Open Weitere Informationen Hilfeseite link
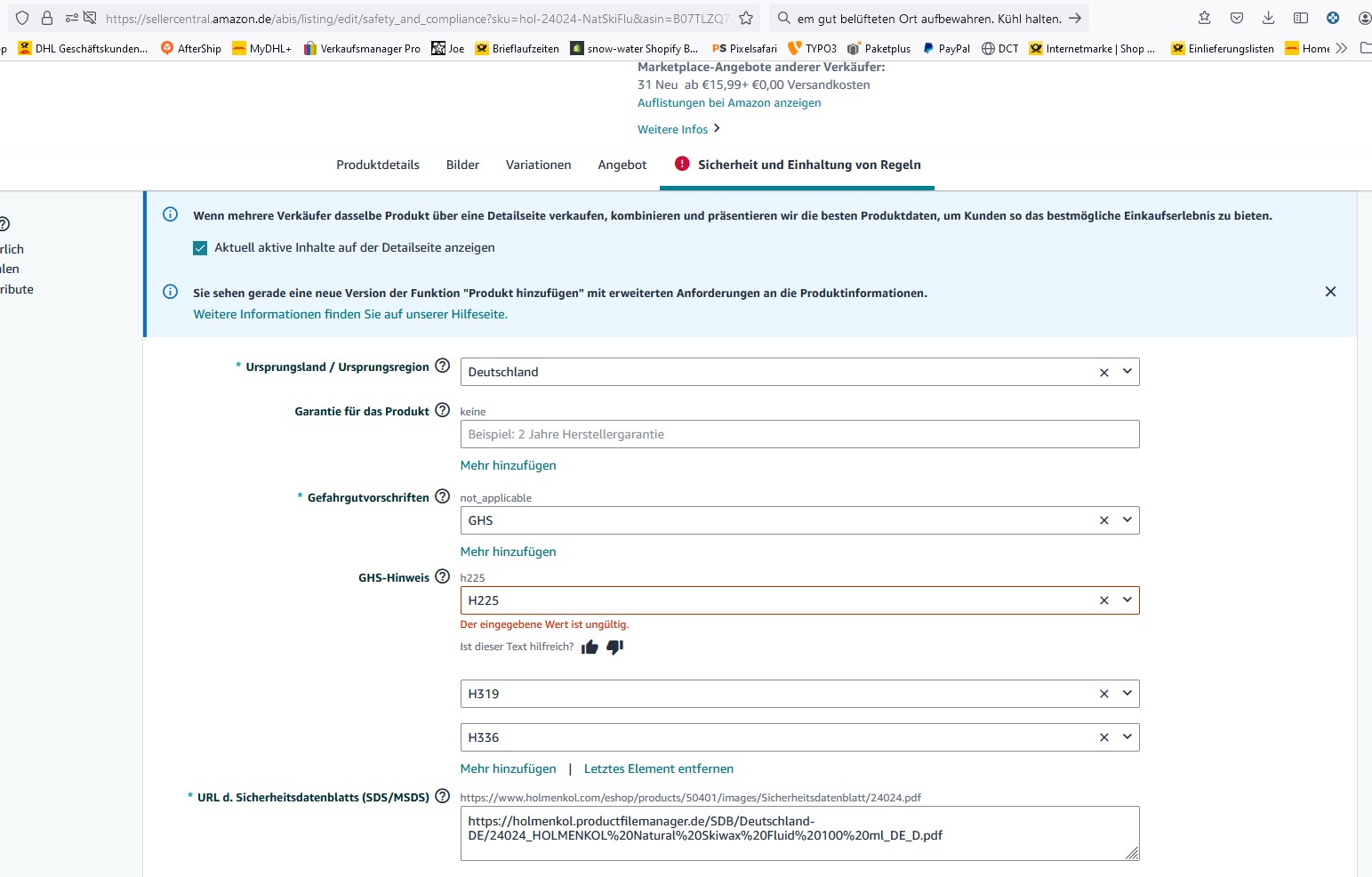1372x877 pixels. (350, 314)
